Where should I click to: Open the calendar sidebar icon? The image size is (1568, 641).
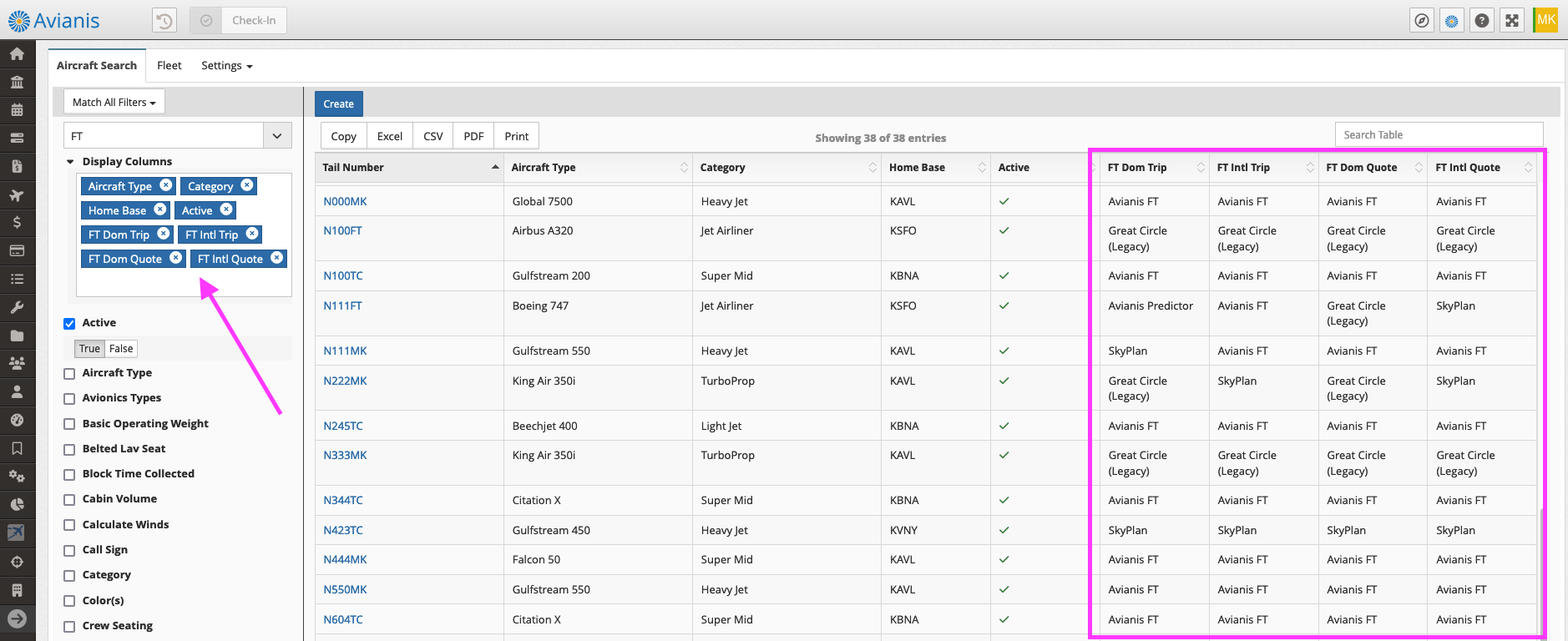(x=17, y=109)
